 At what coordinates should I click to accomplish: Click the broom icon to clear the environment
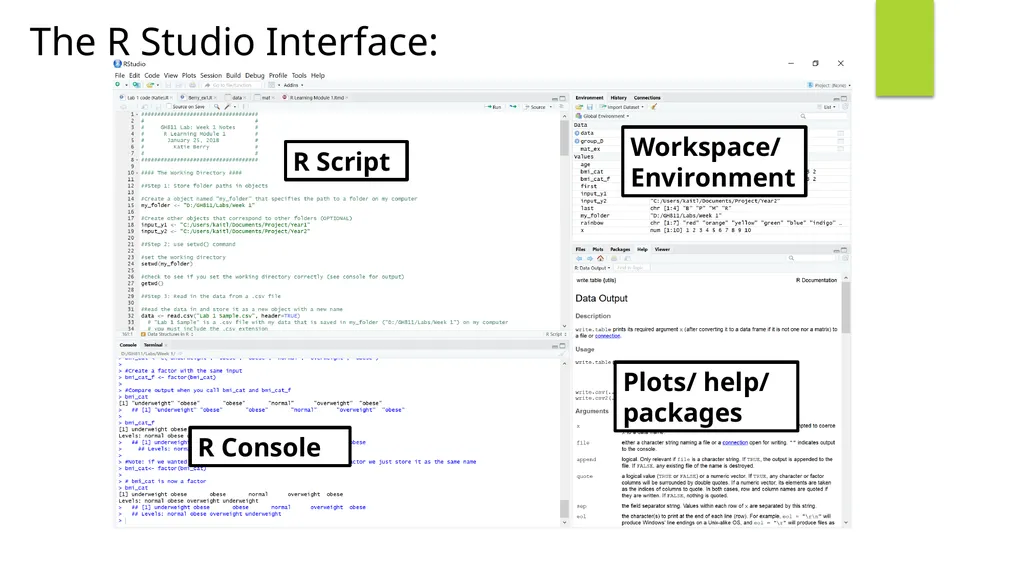pyautogui.click(x=654, y=107)
